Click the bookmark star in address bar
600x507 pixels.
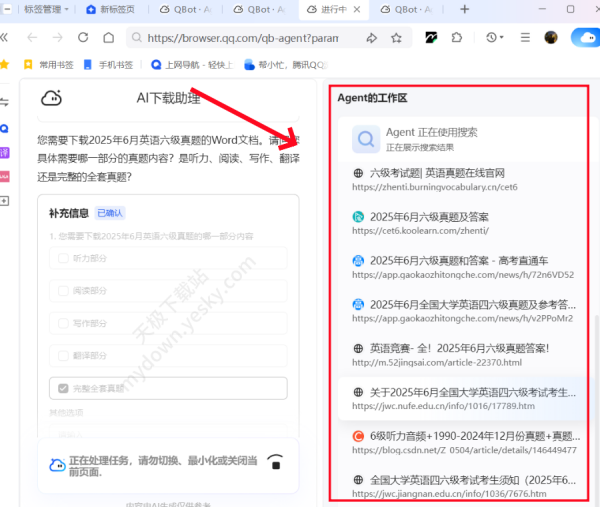click(x=396, y=38)
